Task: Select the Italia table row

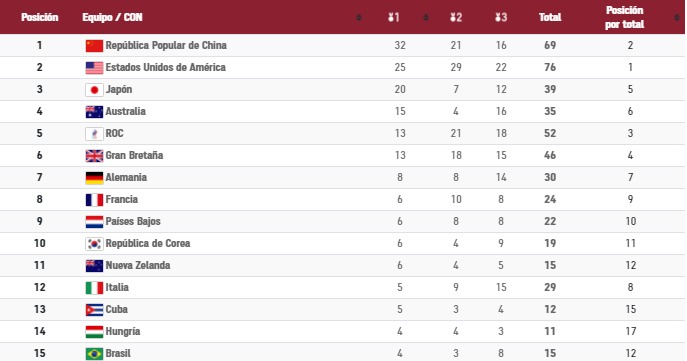Action: tap(342, 287)
